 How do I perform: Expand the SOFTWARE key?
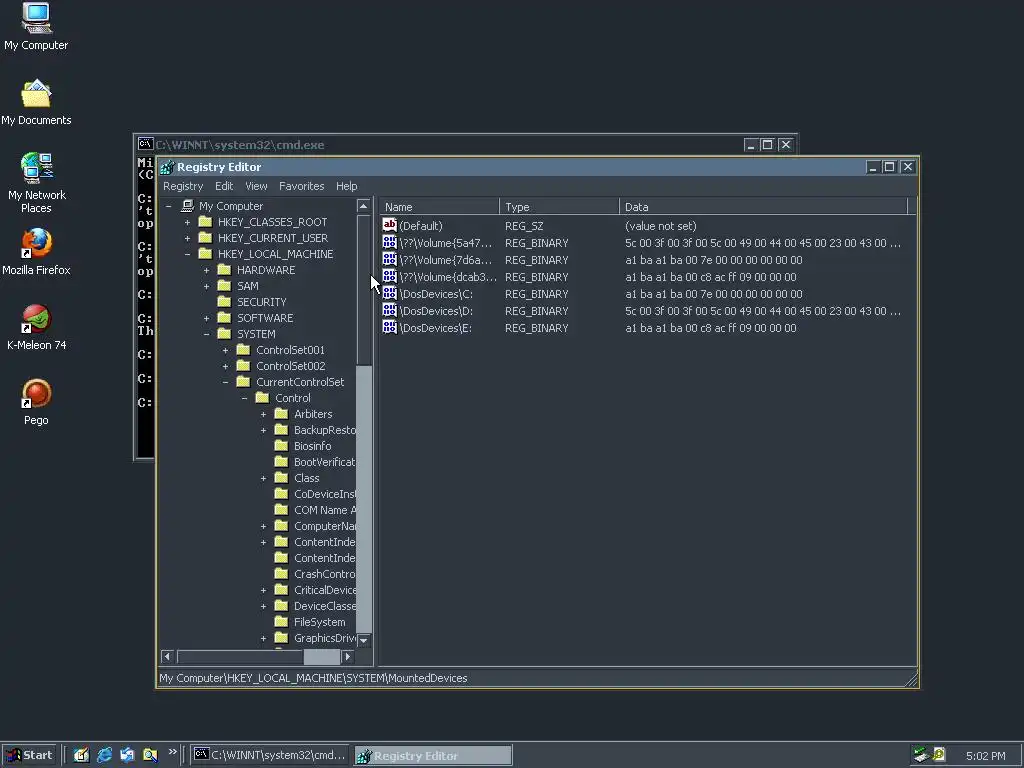click(x=206, y=318)
